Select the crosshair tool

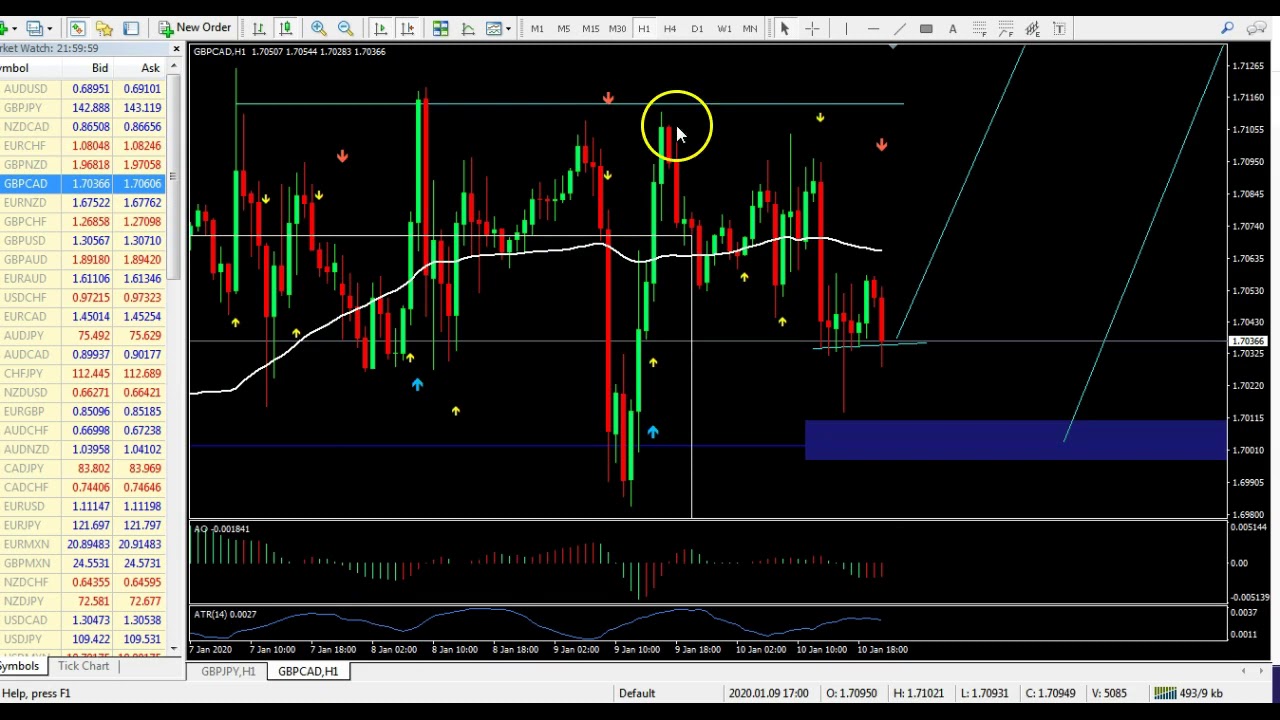[812, 28]
